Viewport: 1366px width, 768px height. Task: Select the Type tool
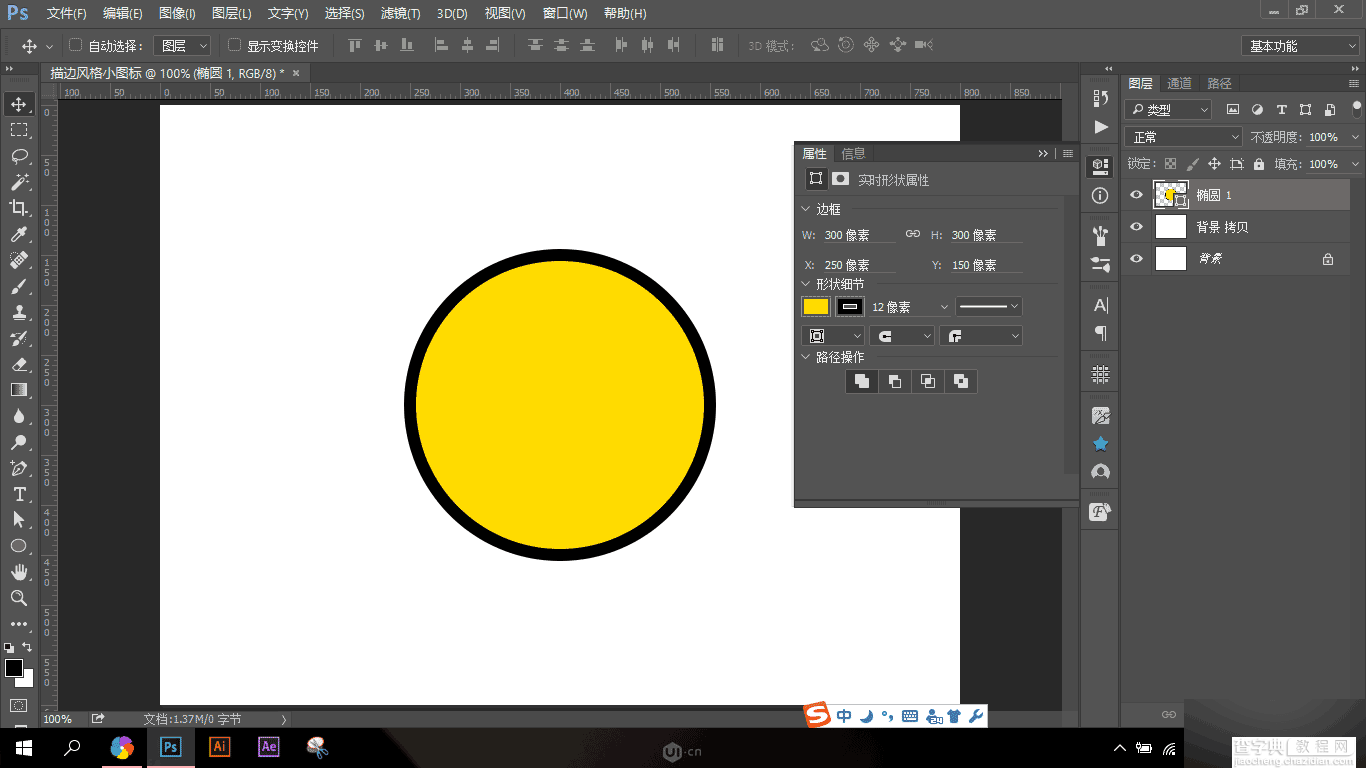(x=18, y=494)
